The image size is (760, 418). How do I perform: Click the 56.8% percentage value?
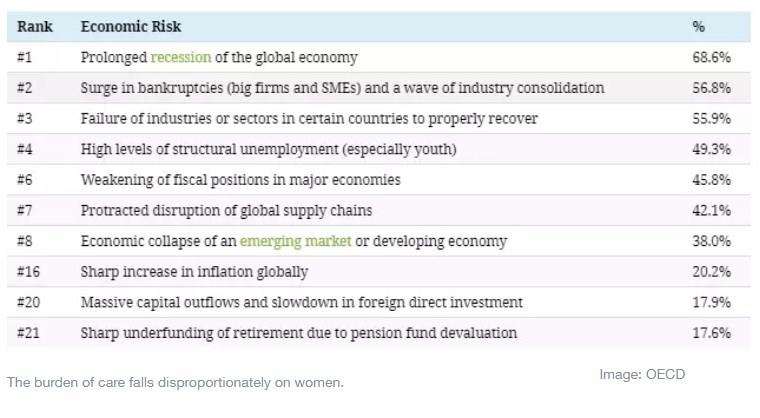(x=711, y=88)
